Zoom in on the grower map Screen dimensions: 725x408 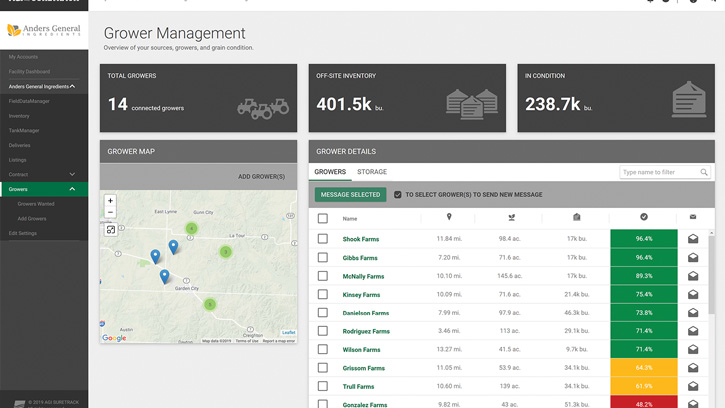(x=110, y=201)
